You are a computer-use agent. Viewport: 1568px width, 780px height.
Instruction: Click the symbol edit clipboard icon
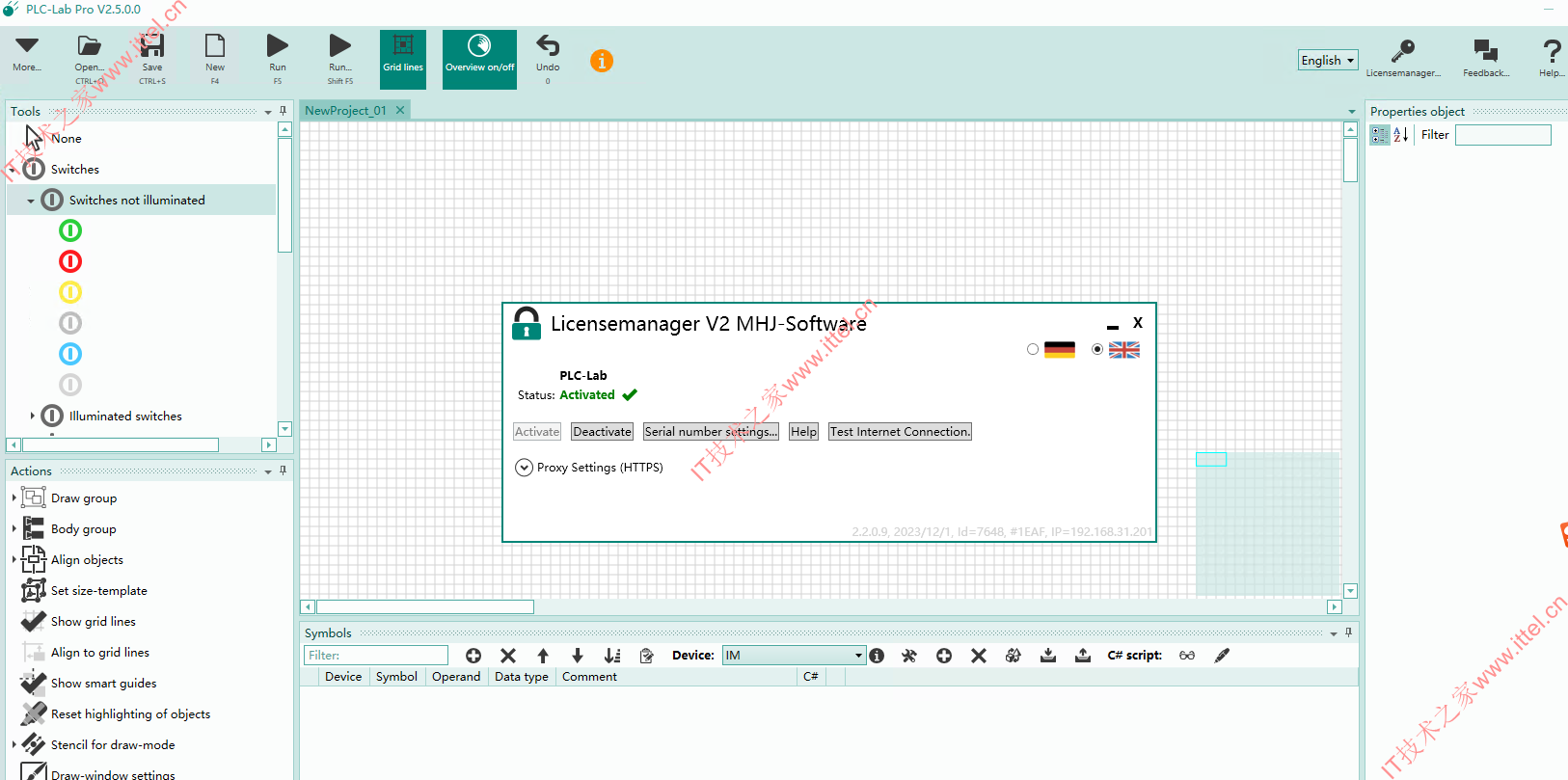pos(647,656)
